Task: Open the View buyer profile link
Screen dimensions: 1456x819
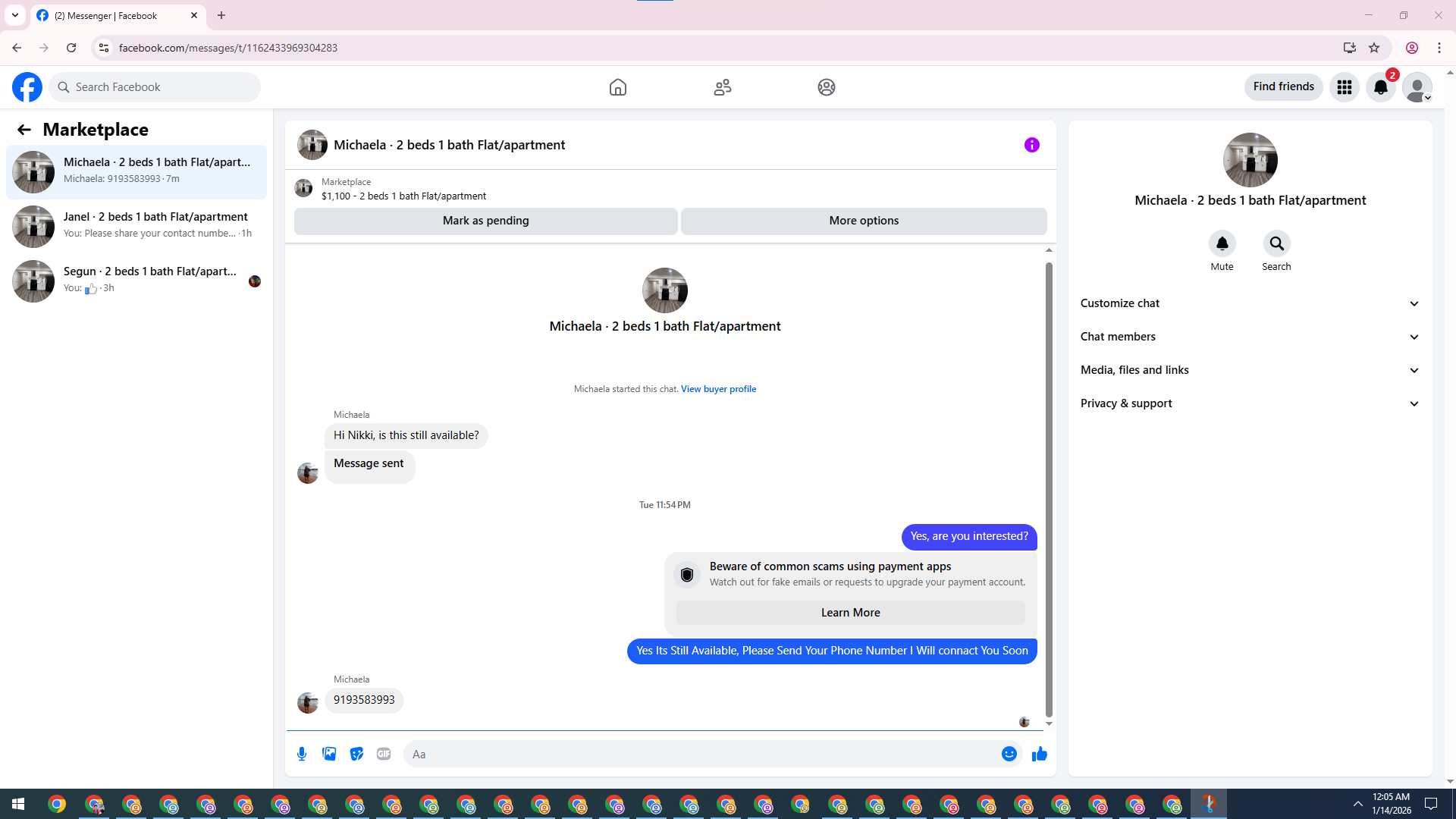Action: point(718,389)
